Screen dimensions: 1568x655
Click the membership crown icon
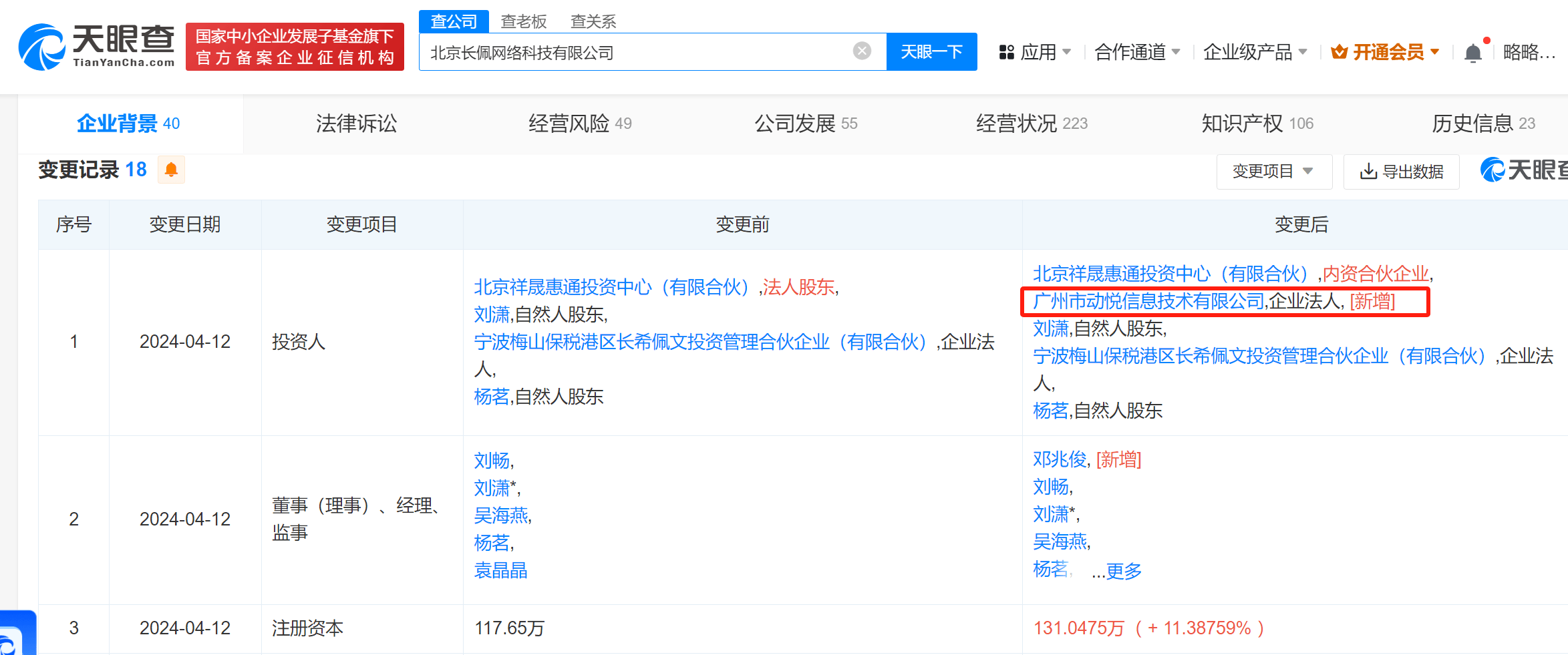coord(1339,52)
